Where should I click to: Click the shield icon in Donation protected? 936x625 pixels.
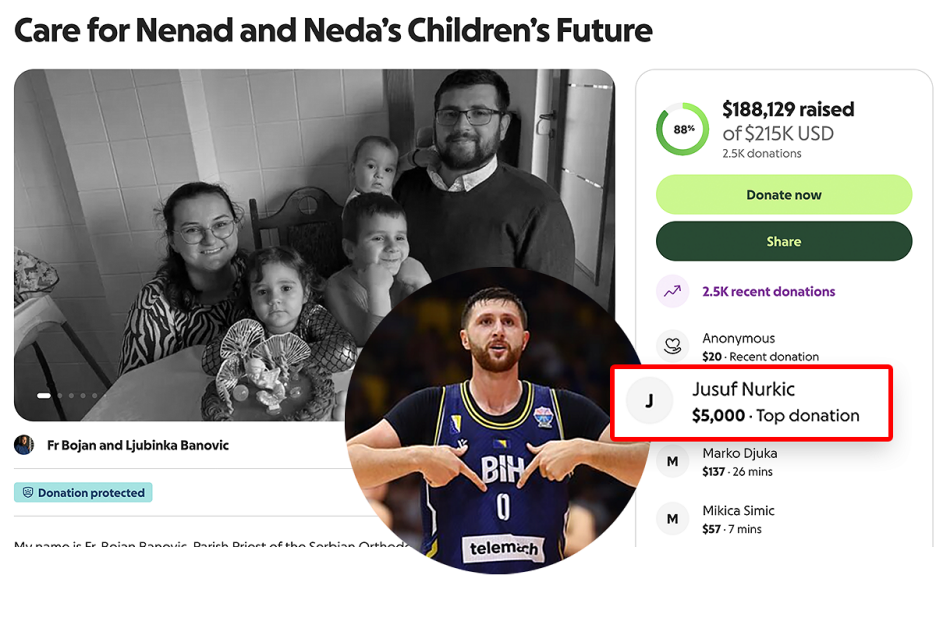28,493
